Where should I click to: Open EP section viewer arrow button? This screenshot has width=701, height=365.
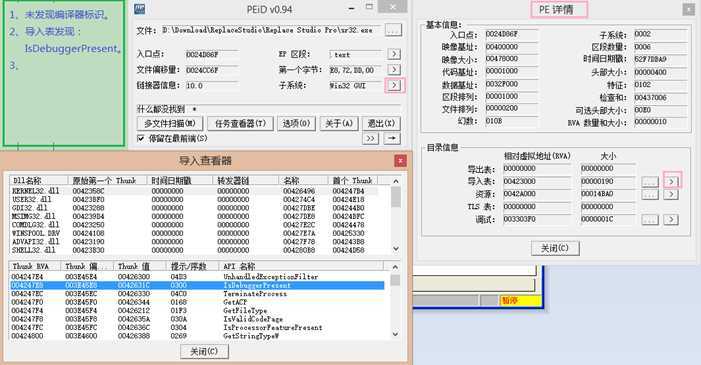(x=393, y=54)
